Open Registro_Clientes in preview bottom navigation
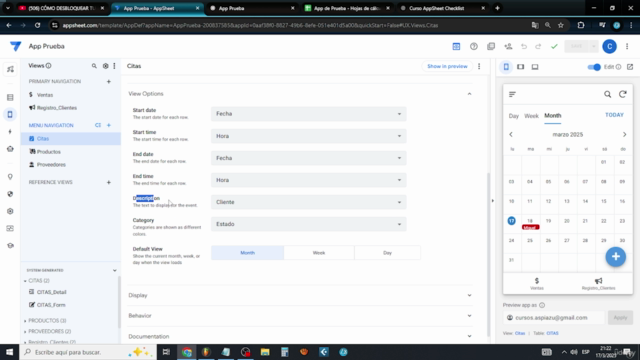The height and width of the screenshot is (360, 640). (598, 284)
